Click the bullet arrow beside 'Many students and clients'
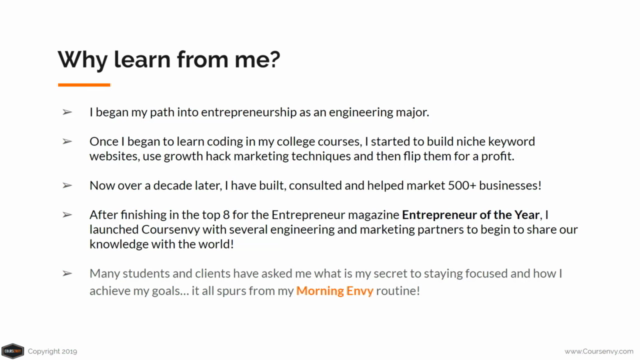 tap(67, 273)
